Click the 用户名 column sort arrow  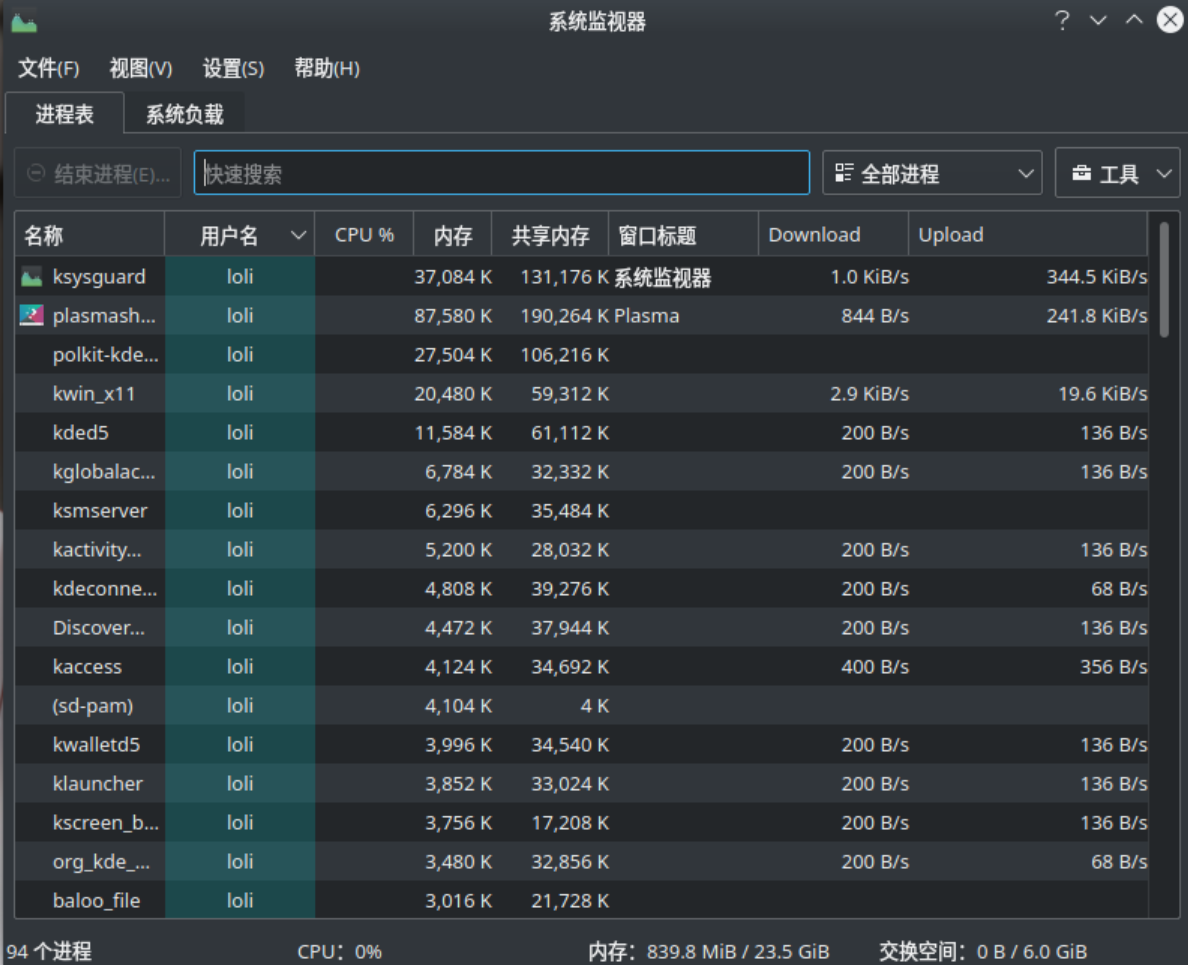tap(298, 236)
